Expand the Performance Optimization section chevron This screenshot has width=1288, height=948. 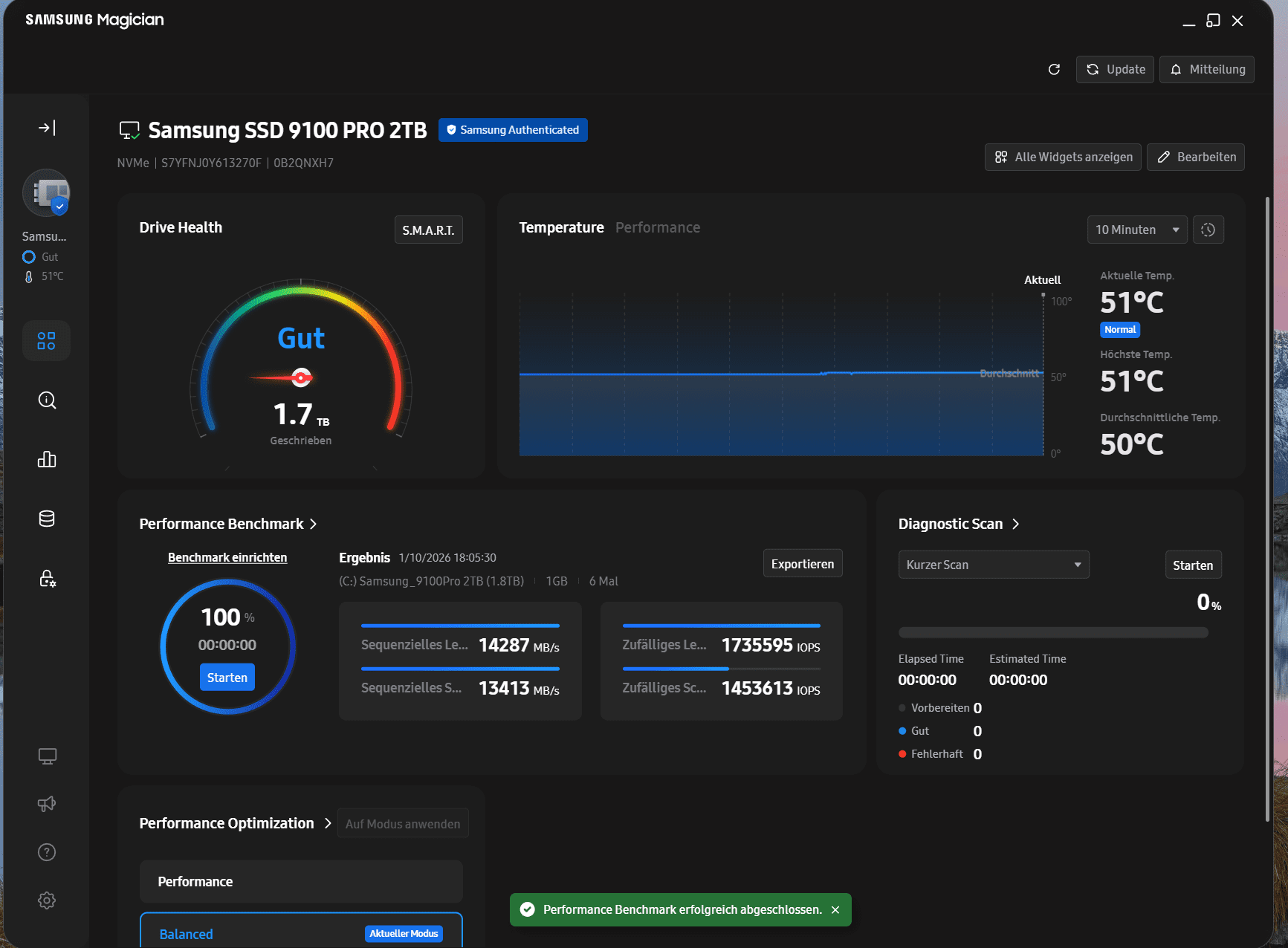(328, 823)
